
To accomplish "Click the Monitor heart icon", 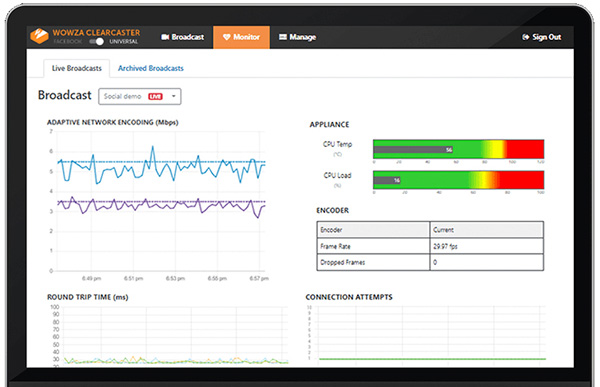I will (x=227, y=37).
